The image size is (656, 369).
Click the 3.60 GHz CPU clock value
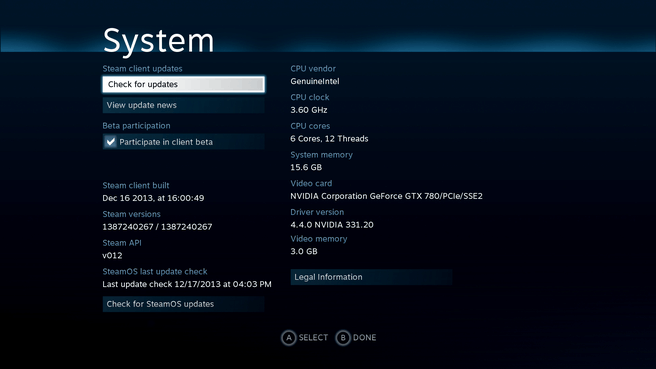(309, 110)
